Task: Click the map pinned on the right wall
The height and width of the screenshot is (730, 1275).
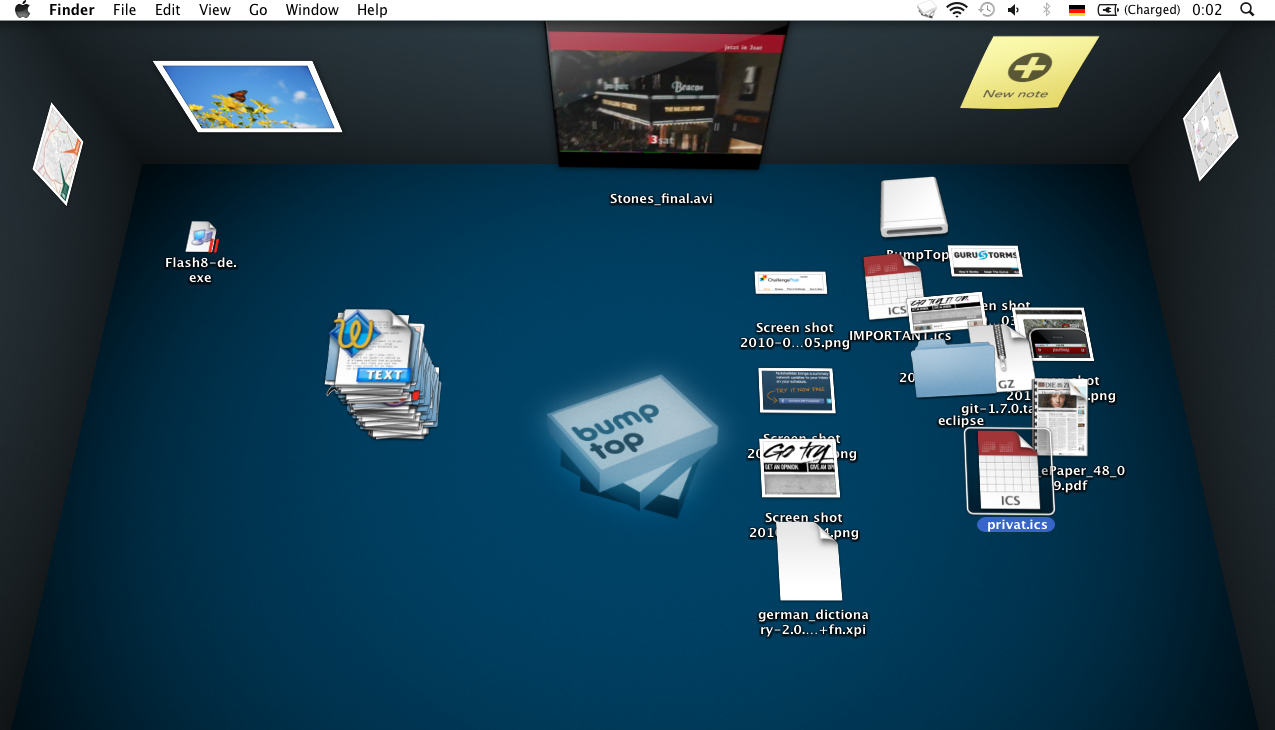Action: click(x=1211, y=126)
